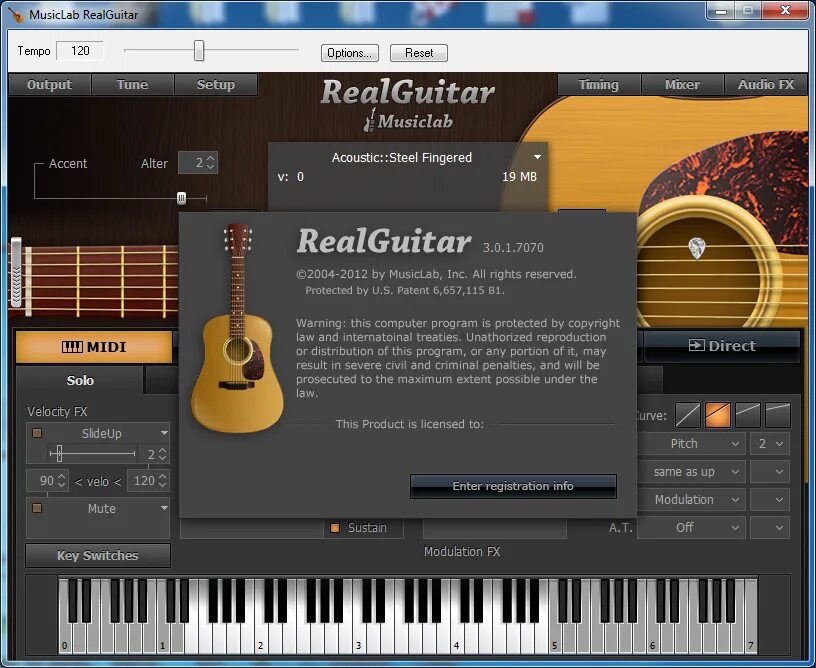Click the capo handle at fretboard's left edge
Viewport: 816px width, 668px height.
[x=17, y=272]
